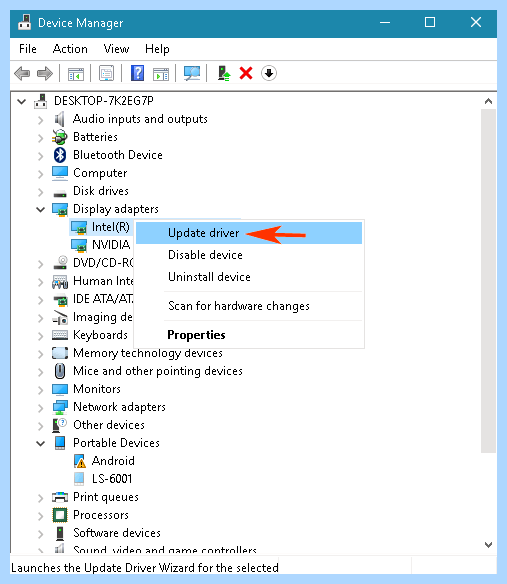Select the LS-6001 portable device
Viewport: 507px width, 584px height.
112,479
